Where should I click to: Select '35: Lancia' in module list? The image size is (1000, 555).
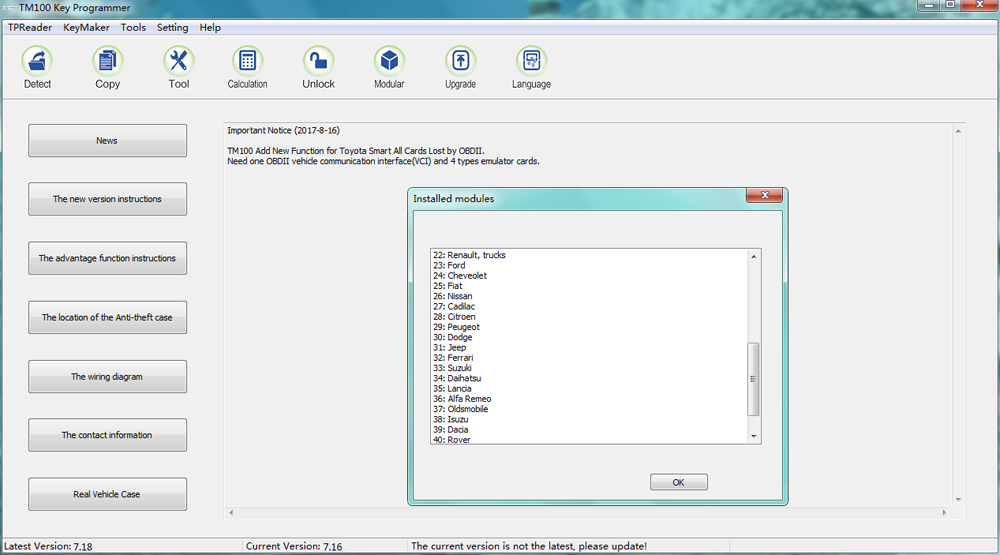[x=452, y=388]
